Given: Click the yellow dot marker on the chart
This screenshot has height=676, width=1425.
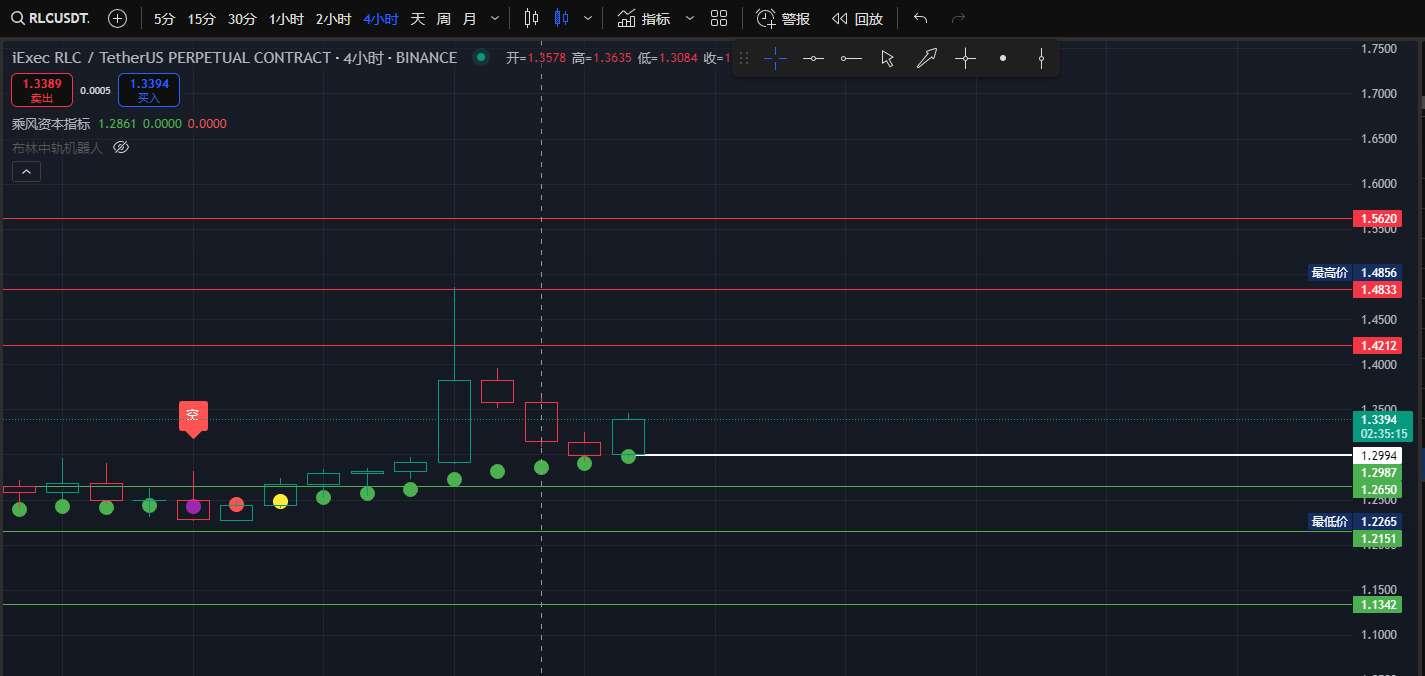Looking at the screenshot, I should click(280, 500).
